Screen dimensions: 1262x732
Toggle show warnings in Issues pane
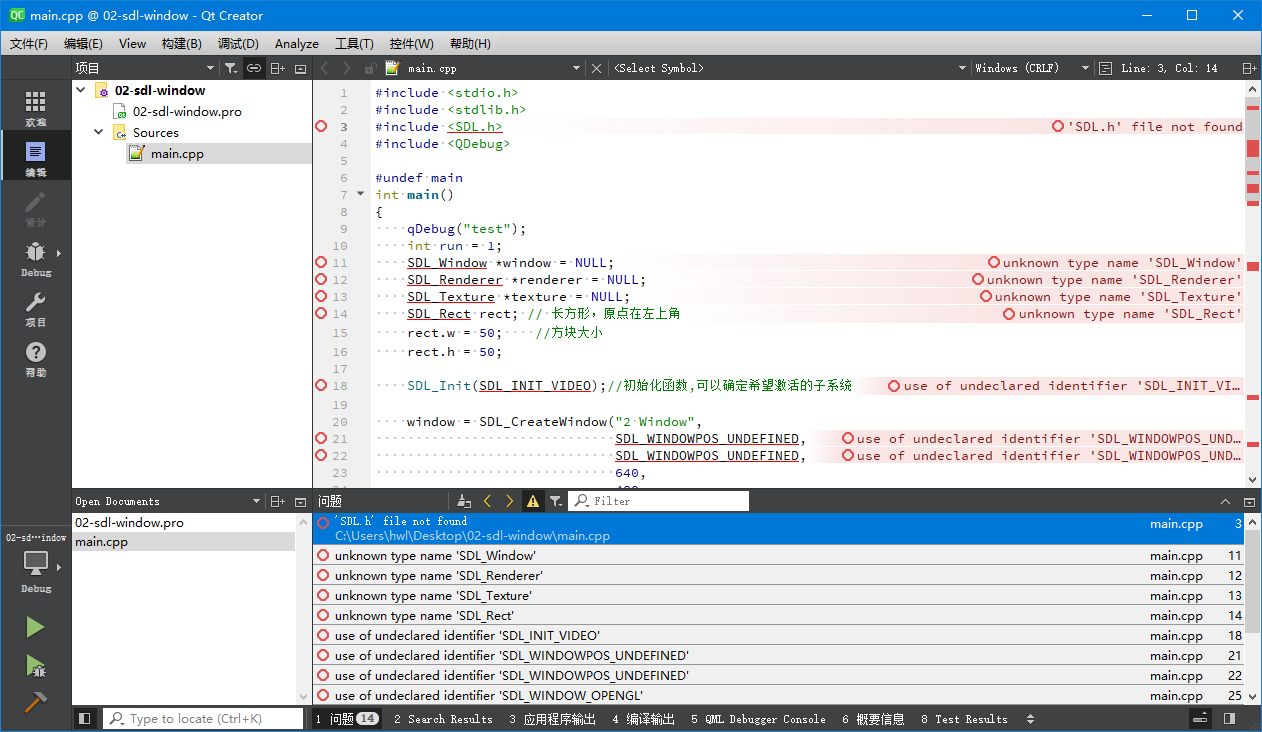tap(533, 501)
